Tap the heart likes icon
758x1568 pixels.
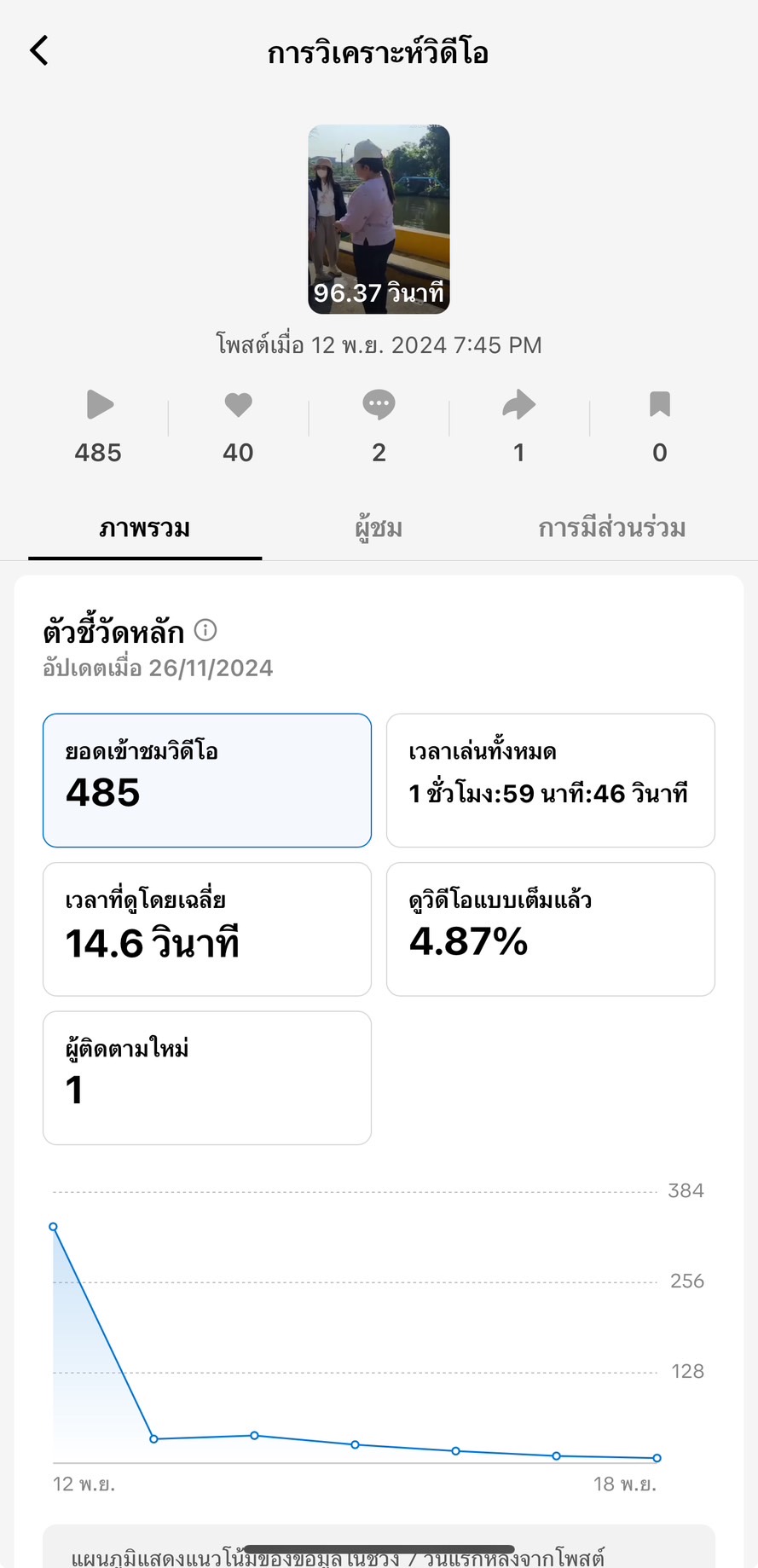click(238, 404)
